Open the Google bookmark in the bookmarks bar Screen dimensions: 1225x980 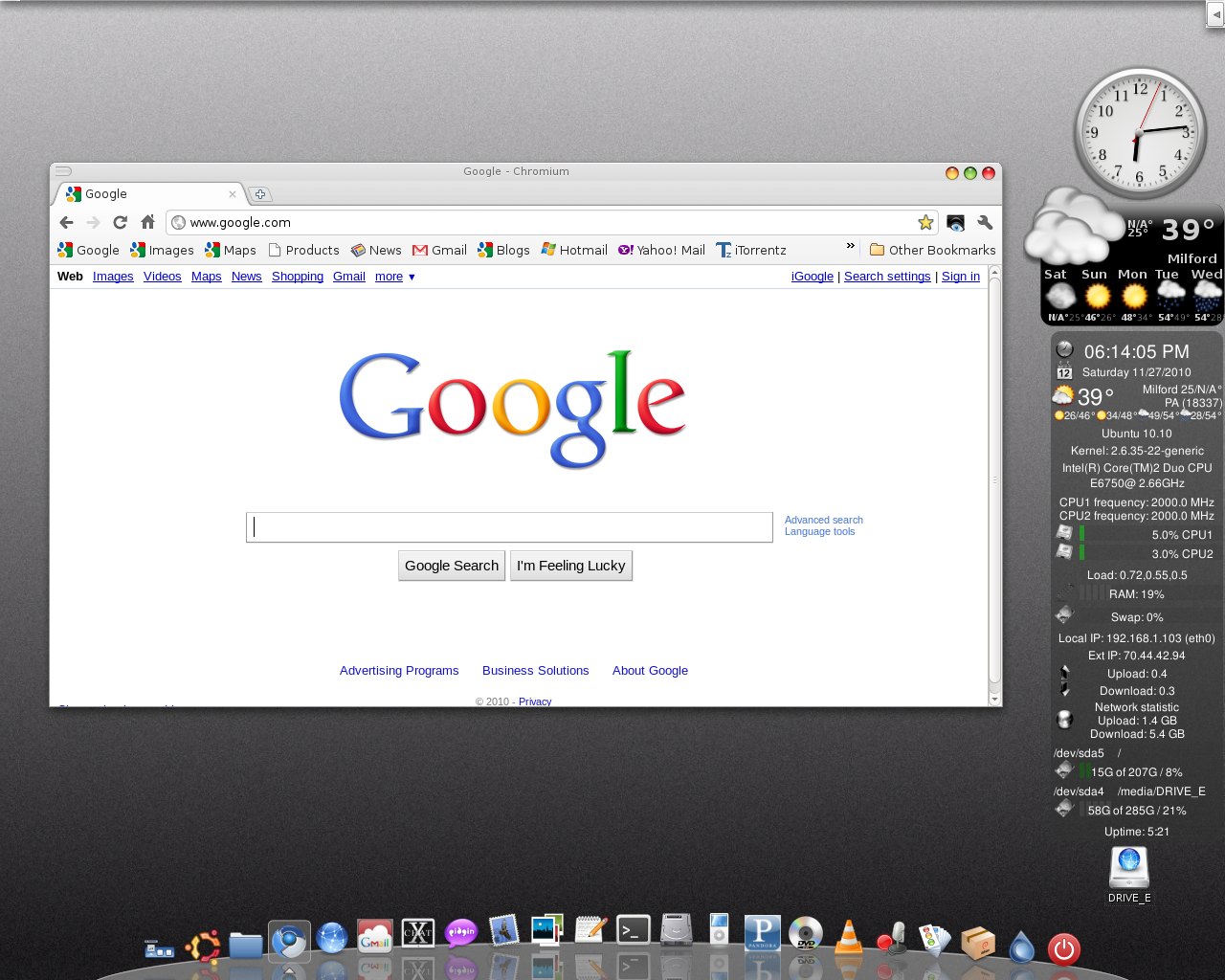coord(88,250)
